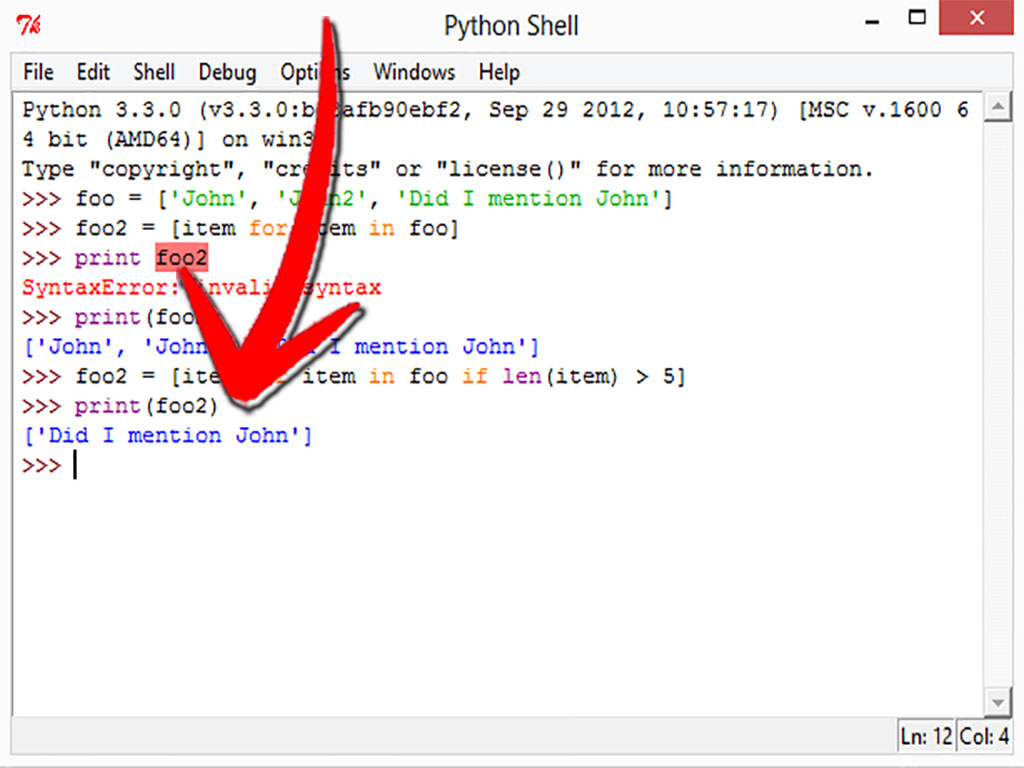
Task: Close the Python Shell window
Action: pyautogui.click(x=976, y=18)
